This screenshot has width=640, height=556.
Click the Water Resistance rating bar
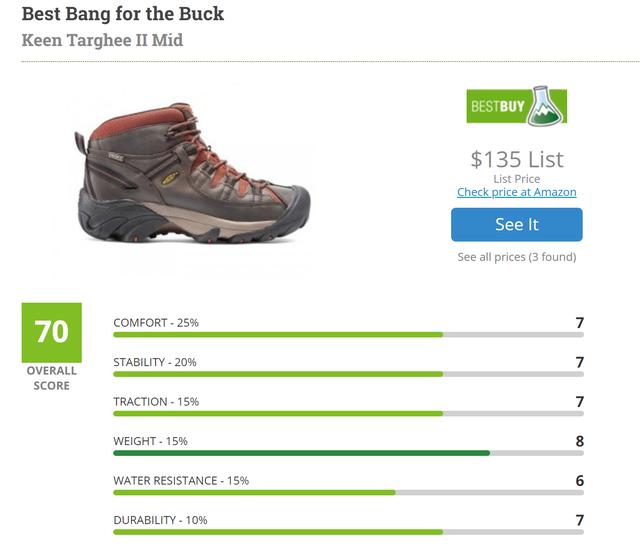tap(348, 492)
